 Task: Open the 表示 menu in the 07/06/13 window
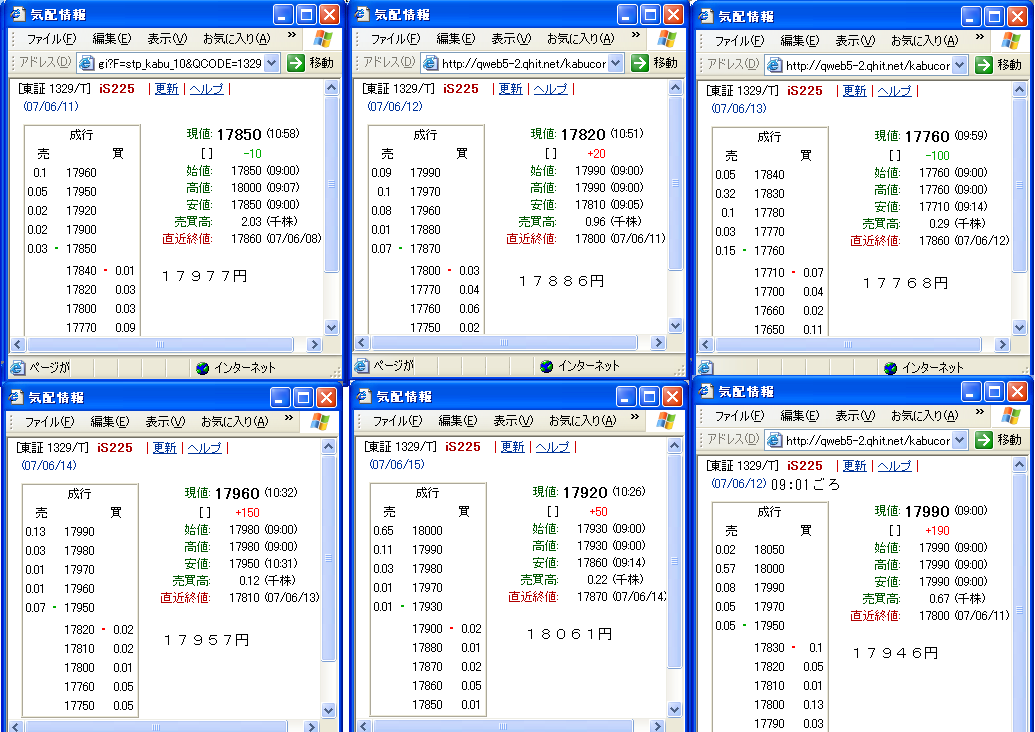click(854, 41)
